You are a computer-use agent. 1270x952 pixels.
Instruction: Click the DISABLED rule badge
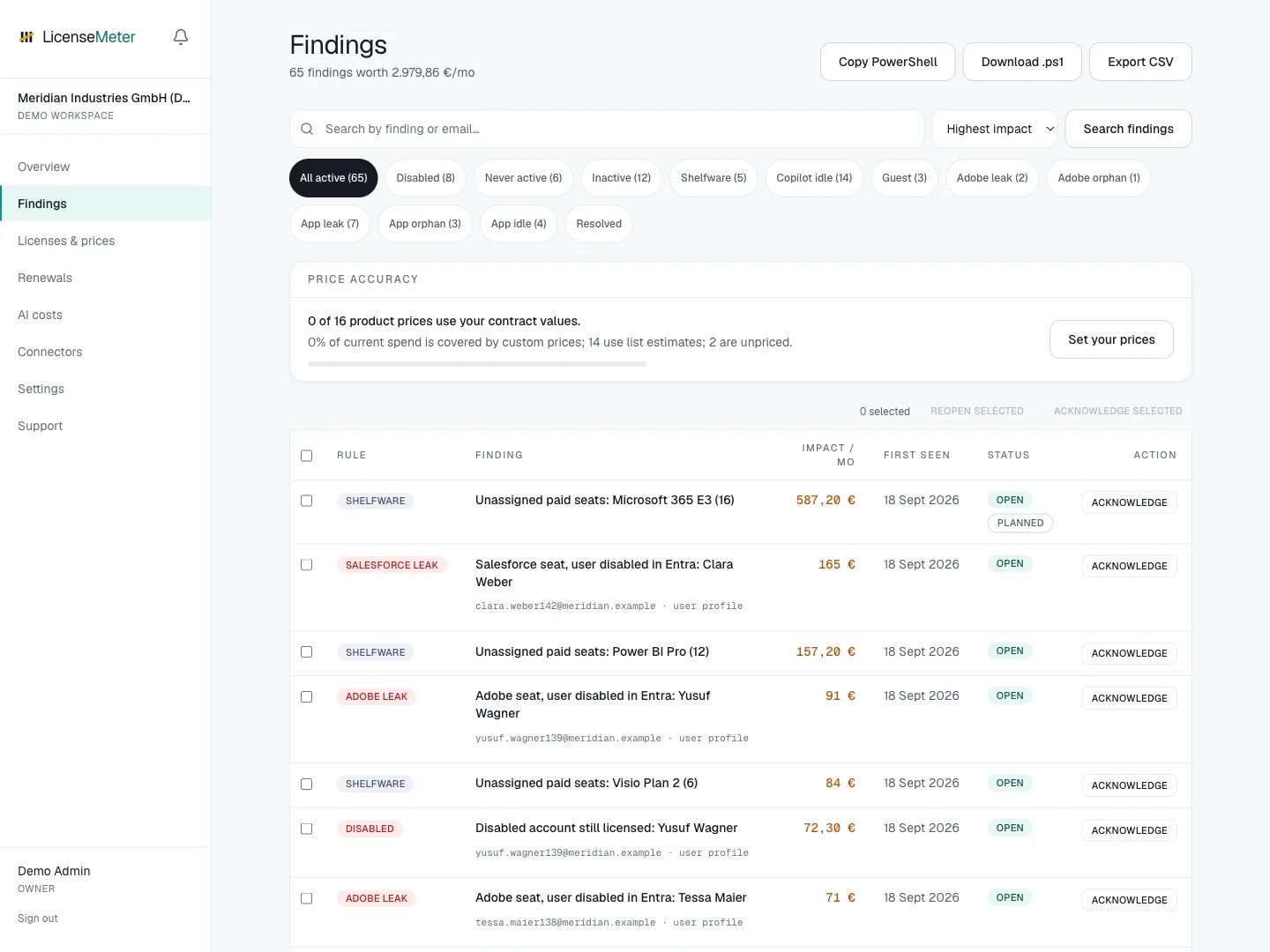370,829
